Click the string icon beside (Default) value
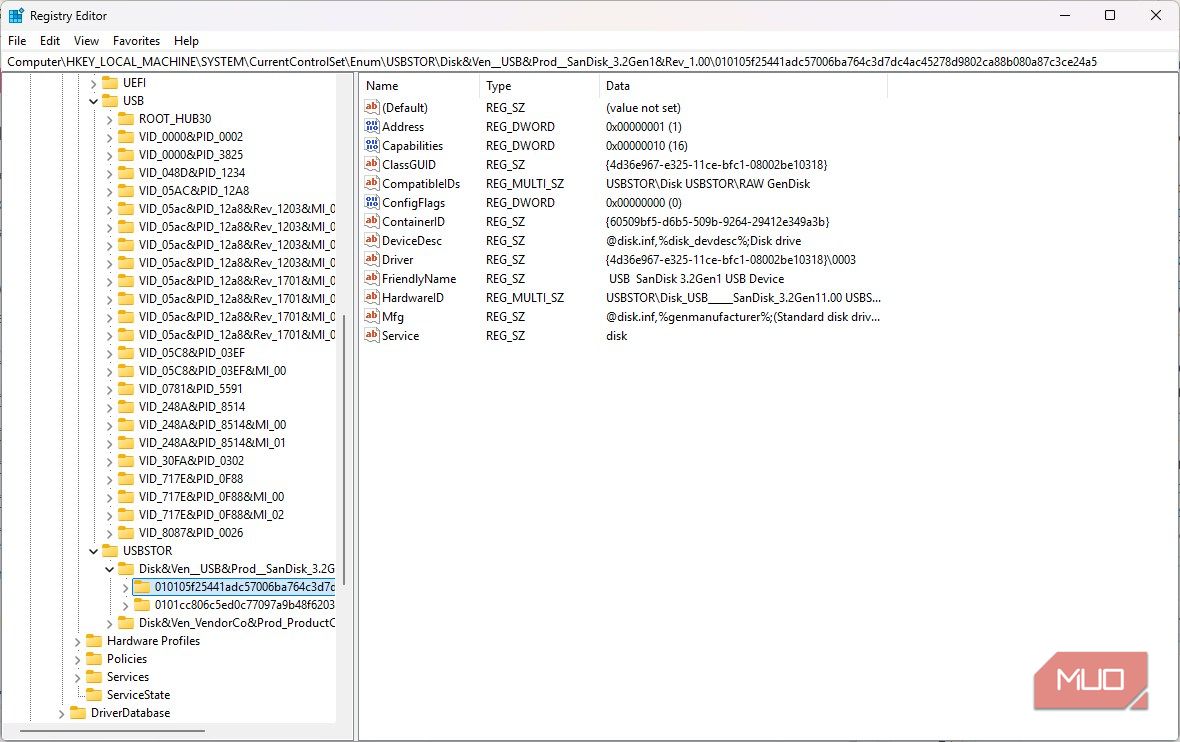This screenshot has height=742, width=1180. [x=371, y=108]
